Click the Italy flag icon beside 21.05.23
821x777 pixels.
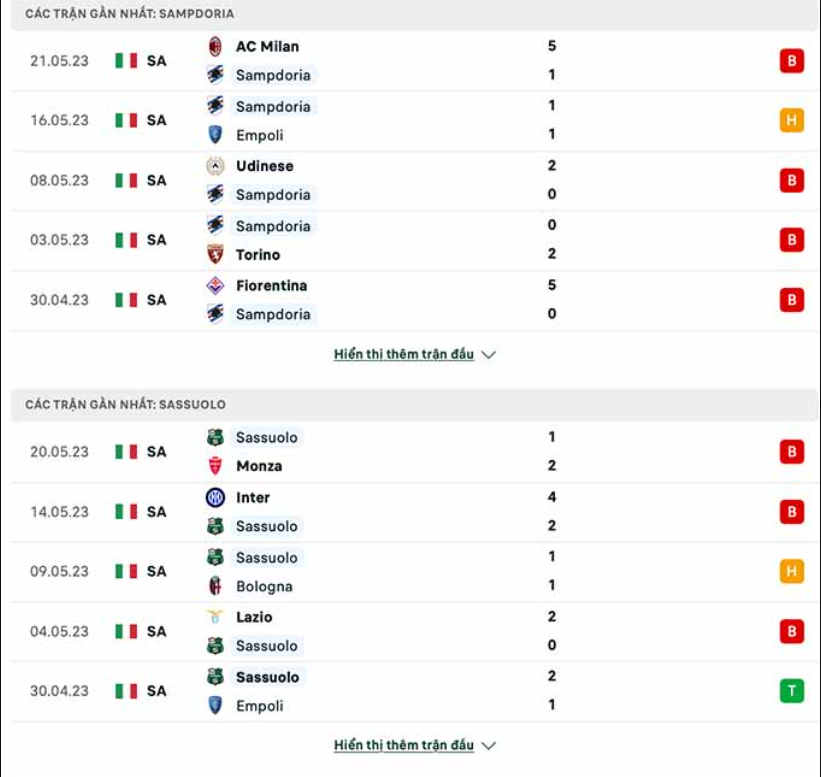[x=125, y=60]
